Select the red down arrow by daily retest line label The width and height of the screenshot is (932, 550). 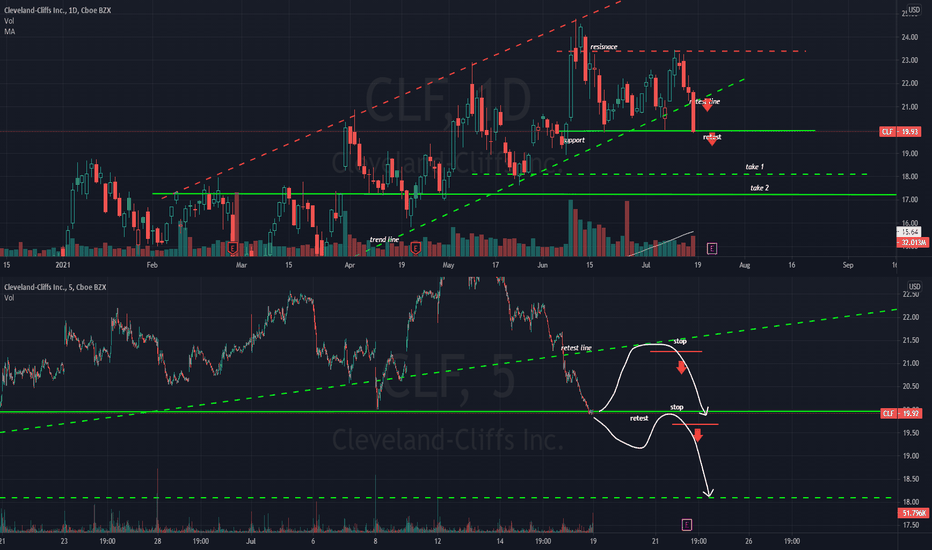point(707,106)
